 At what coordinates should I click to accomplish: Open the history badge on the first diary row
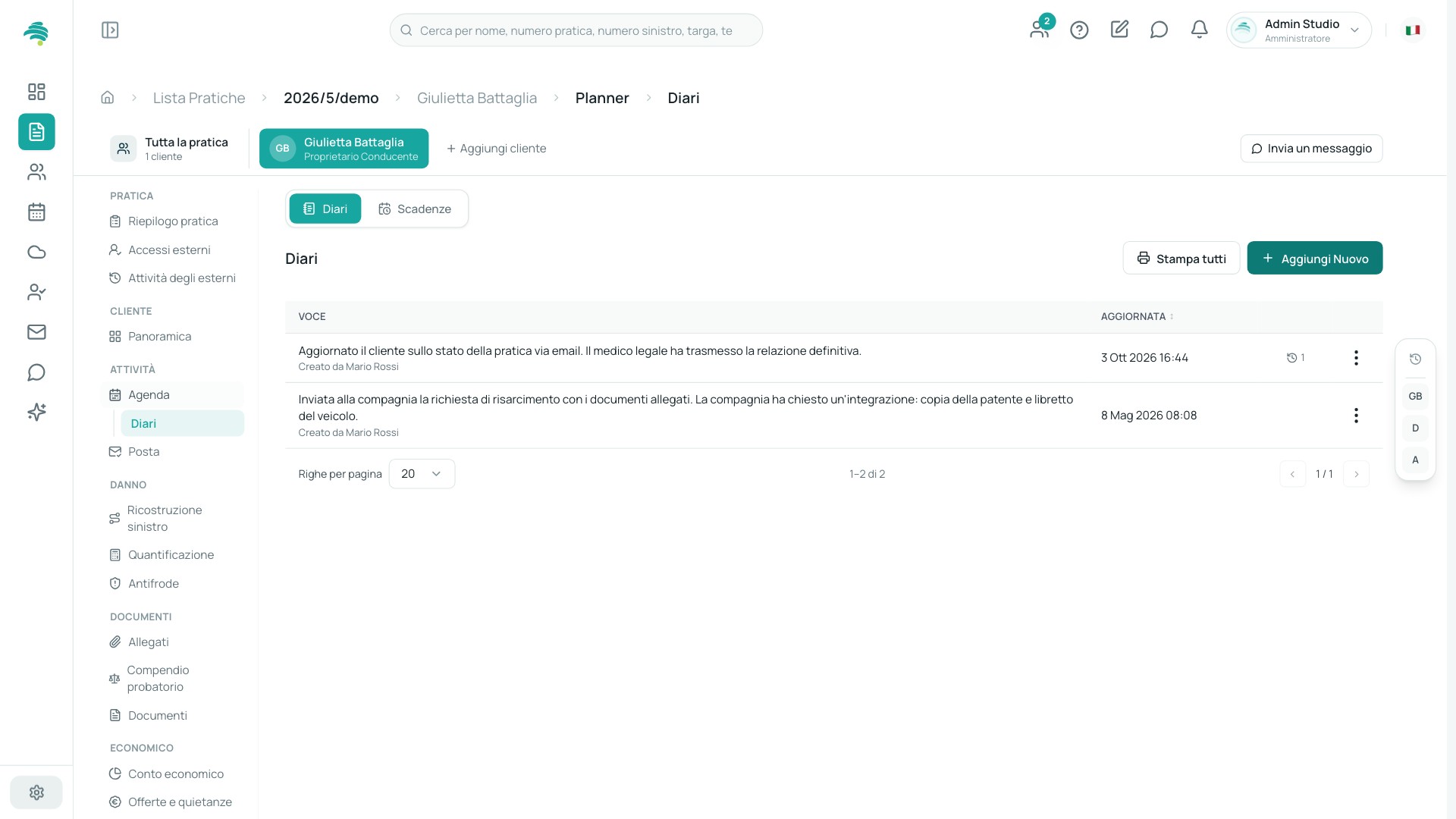[1295, 358]
